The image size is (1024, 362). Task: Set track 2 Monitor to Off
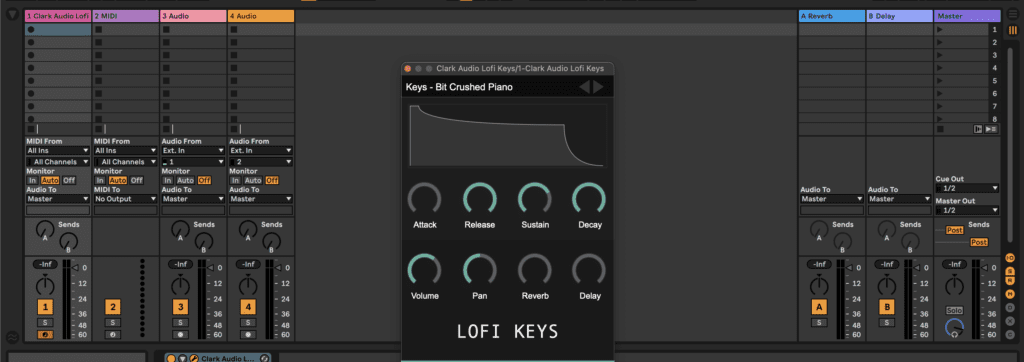tap(136, 180)
